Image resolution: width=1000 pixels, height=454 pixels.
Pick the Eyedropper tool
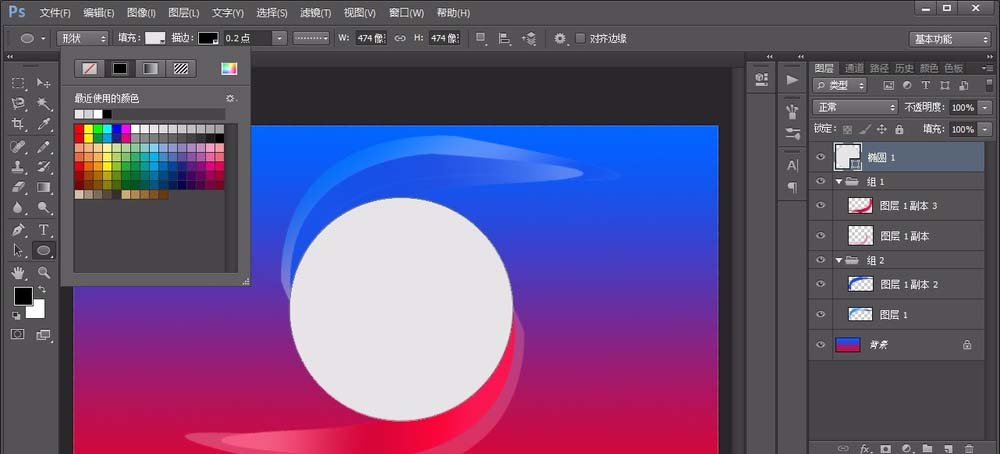click(x=44, y=125)
